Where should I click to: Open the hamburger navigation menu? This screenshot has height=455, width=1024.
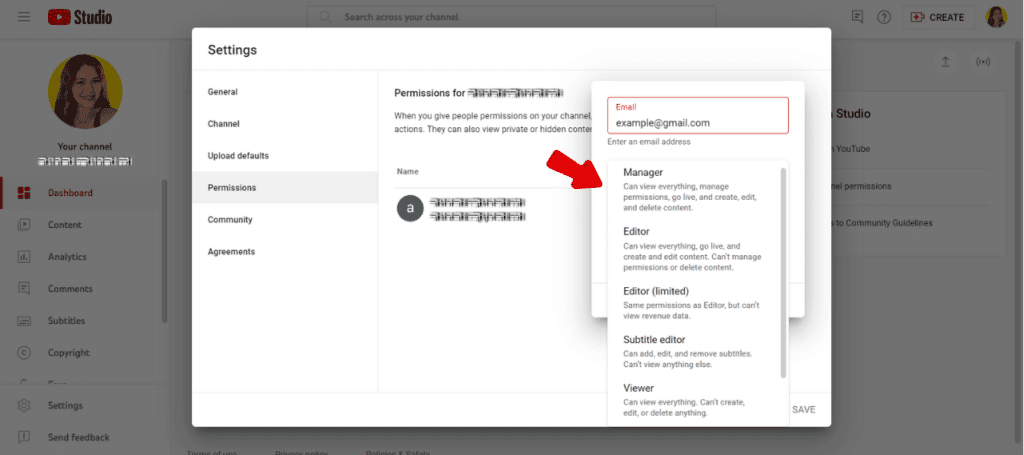tap(24, 17)
